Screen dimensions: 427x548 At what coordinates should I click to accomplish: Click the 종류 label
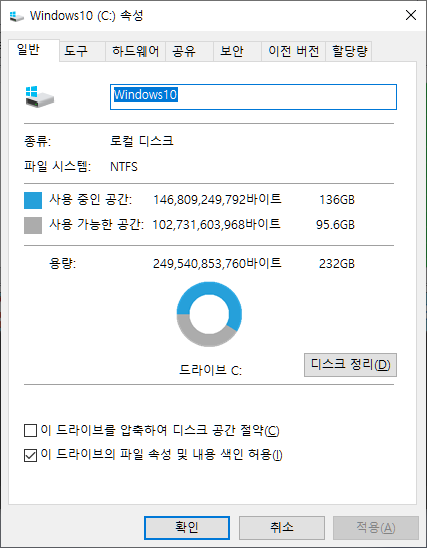click(37, 141)
